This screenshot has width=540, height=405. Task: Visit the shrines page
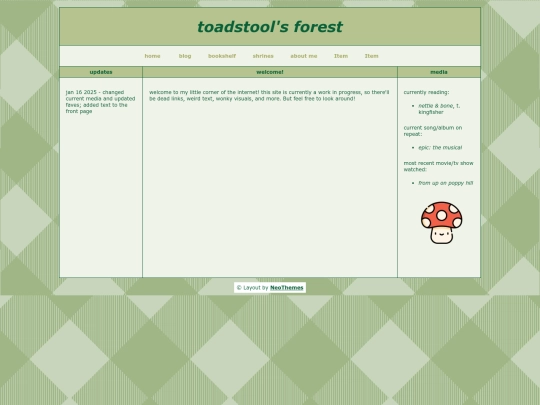point(263,56)
